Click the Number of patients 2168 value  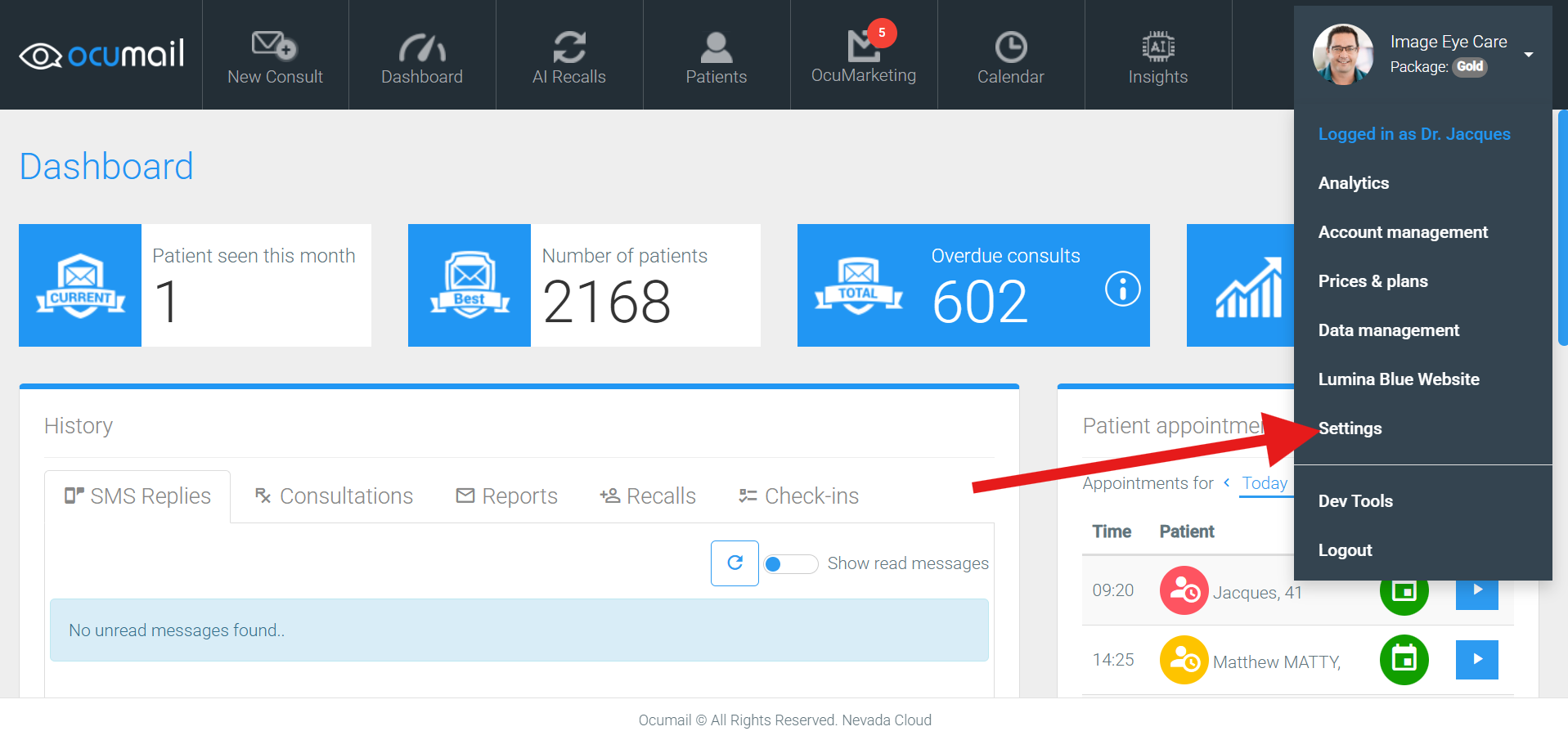coord(607,302)
